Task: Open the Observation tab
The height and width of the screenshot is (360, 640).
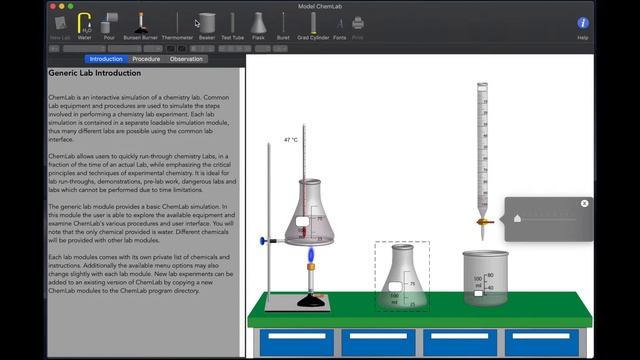Action: click(186, 59)
